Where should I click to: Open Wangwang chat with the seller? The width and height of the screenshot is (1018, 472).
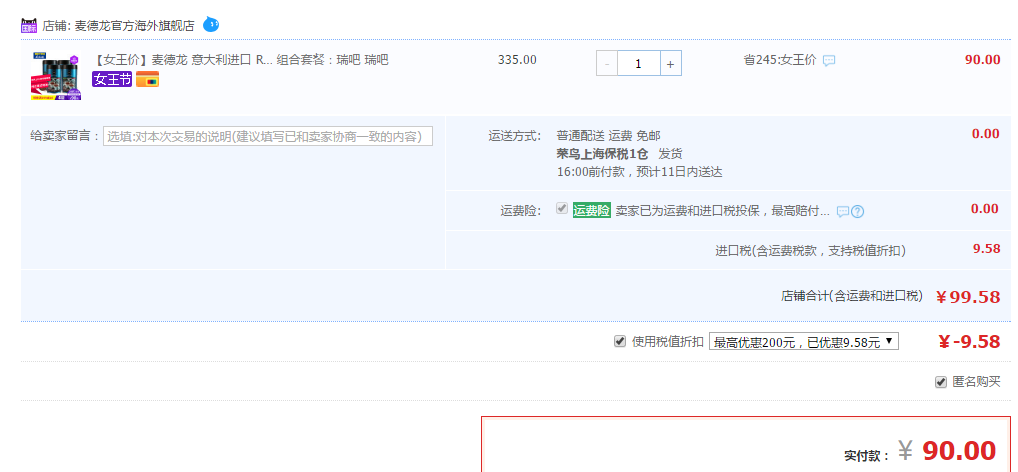tap(211, 25)
